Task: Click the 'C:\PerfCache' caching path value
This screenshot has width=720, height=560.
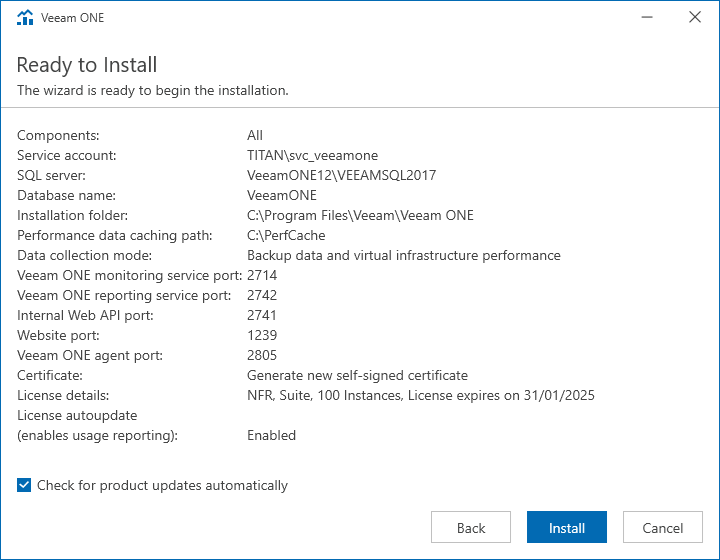Action: [x=286, y=235]
